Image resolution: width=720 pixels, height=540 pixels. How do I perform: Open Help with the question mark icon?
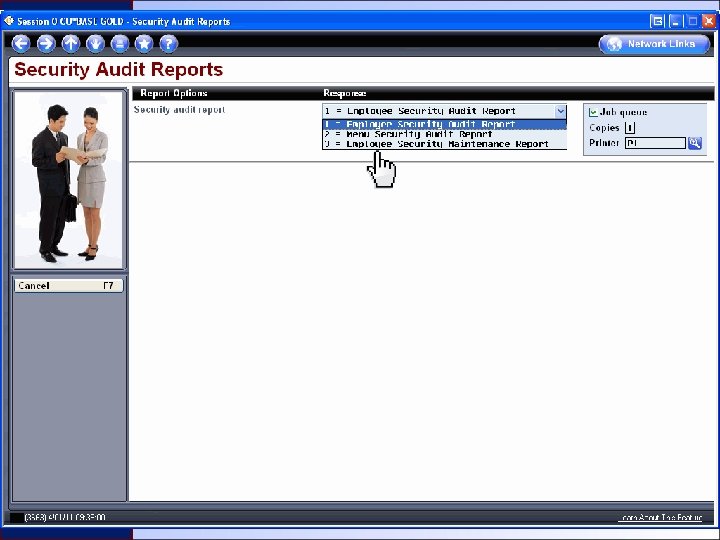pos(169,44)
